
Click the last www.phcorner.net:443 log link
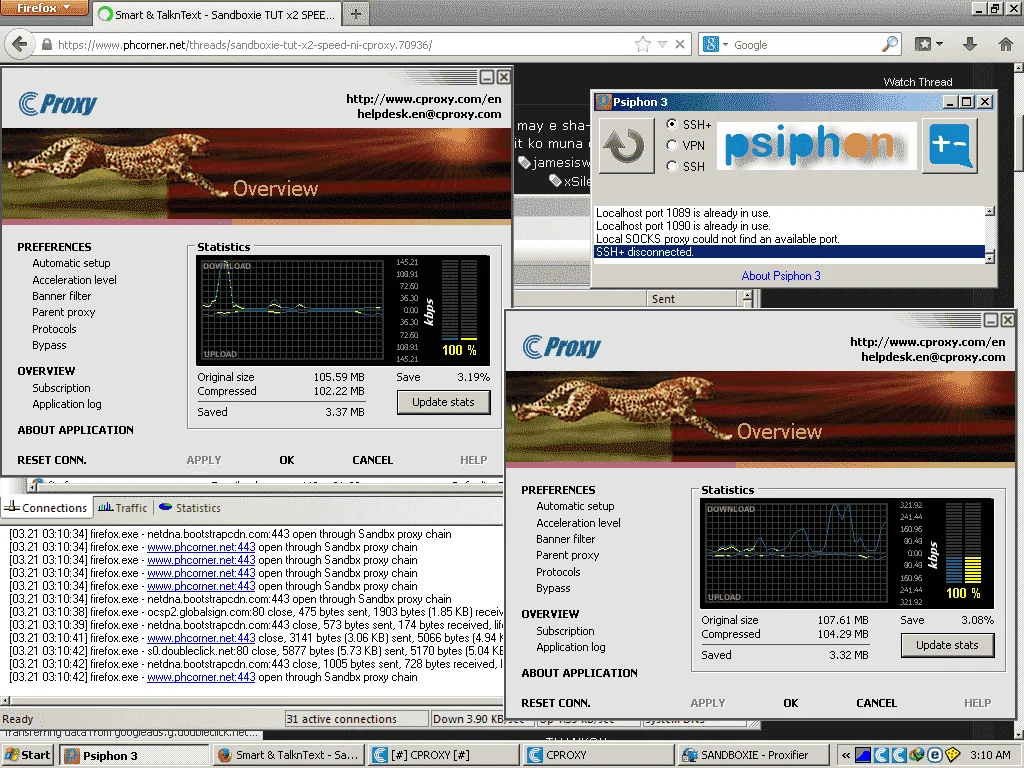pyautogui.click(x=201, y=677)
